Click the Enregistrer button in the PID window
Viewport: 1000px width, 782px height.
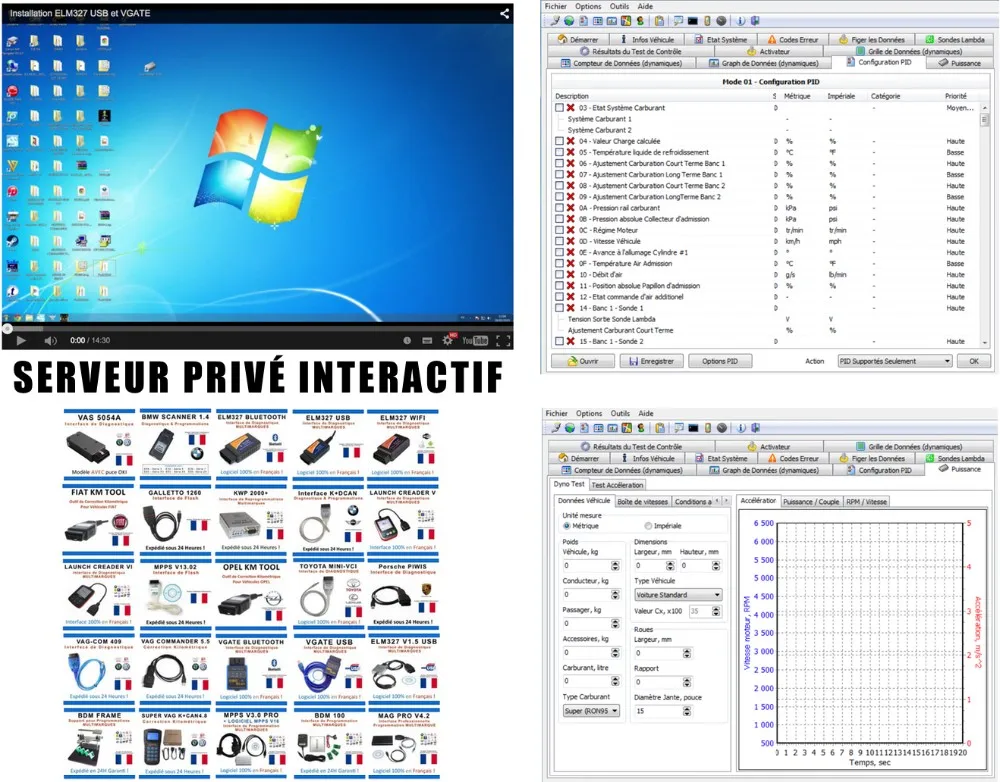pyautogui.click(x=651, y=361)
